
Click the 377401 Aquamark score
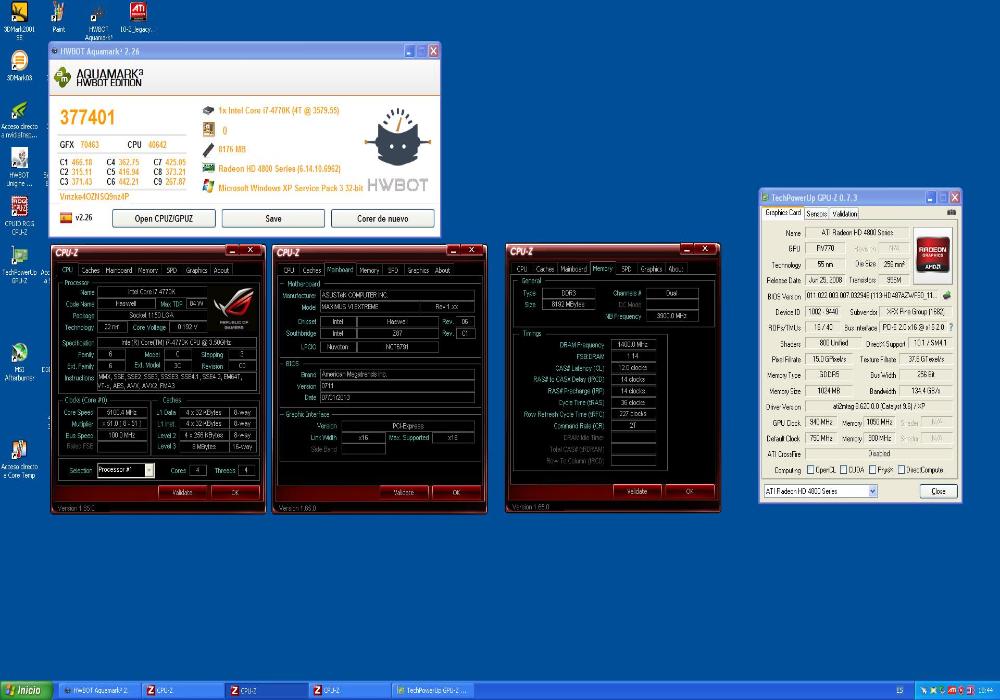87,117
